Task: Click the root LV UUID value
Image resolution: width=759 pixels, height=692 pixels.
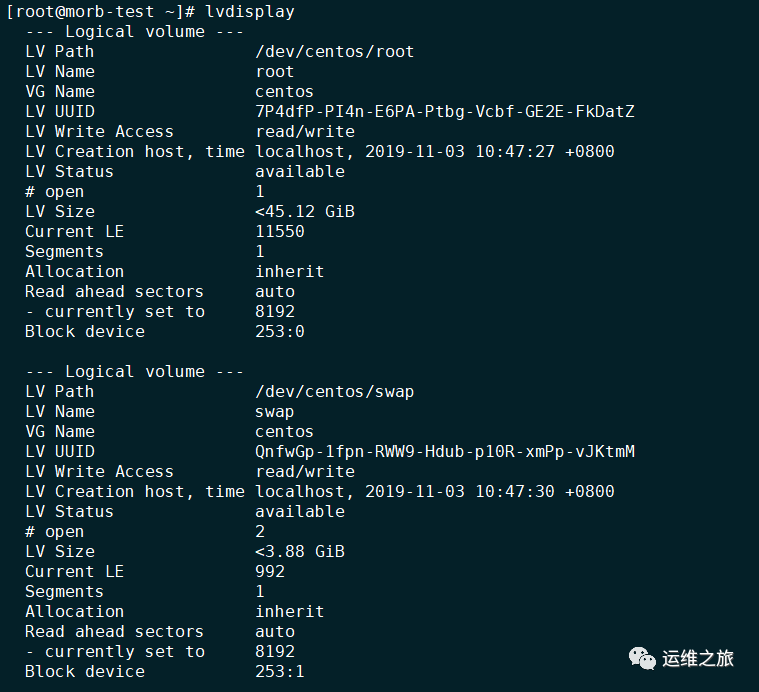Action: coord(445,112)
